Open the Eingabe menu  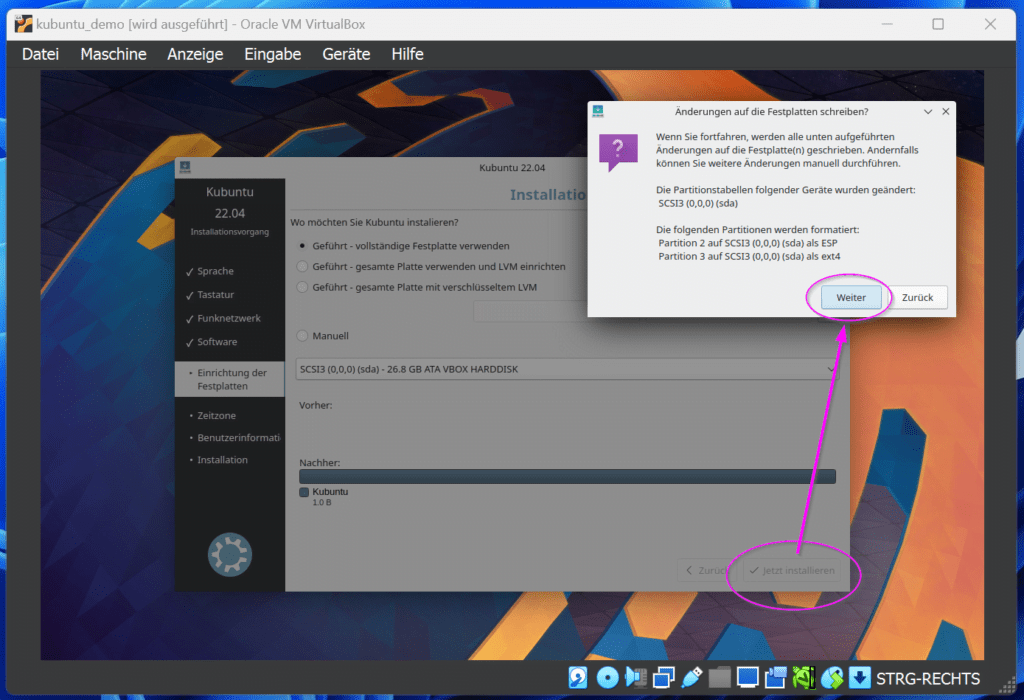click(273, 54)
